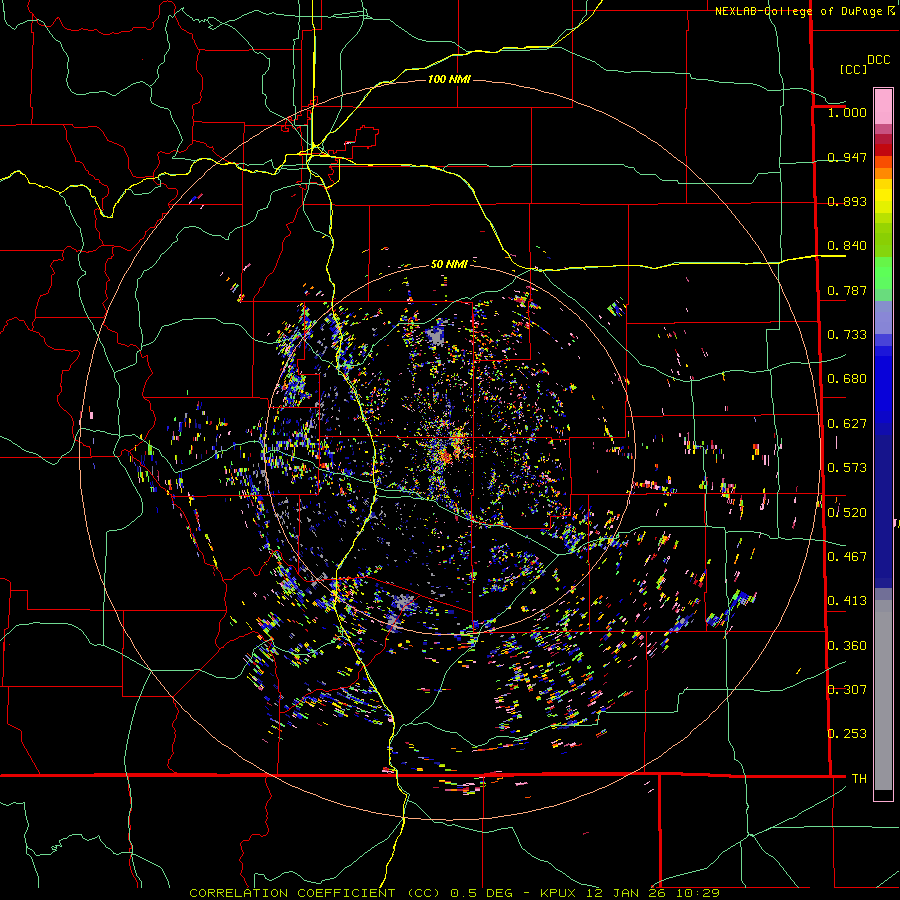Image resolution: width=900 pixels, height=900 pixels.
Task: Click the 0.947 value on color scale
Action: (x=847, y=157)
